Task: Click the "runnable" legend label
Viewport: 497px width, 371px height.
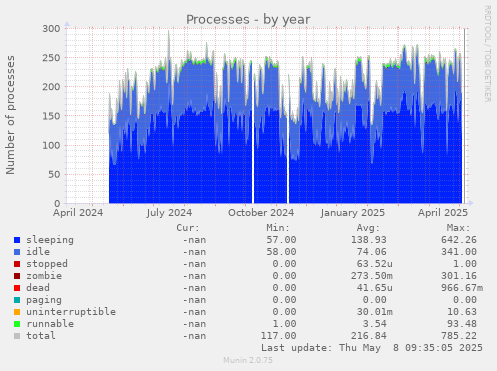Action: point(50,324)
